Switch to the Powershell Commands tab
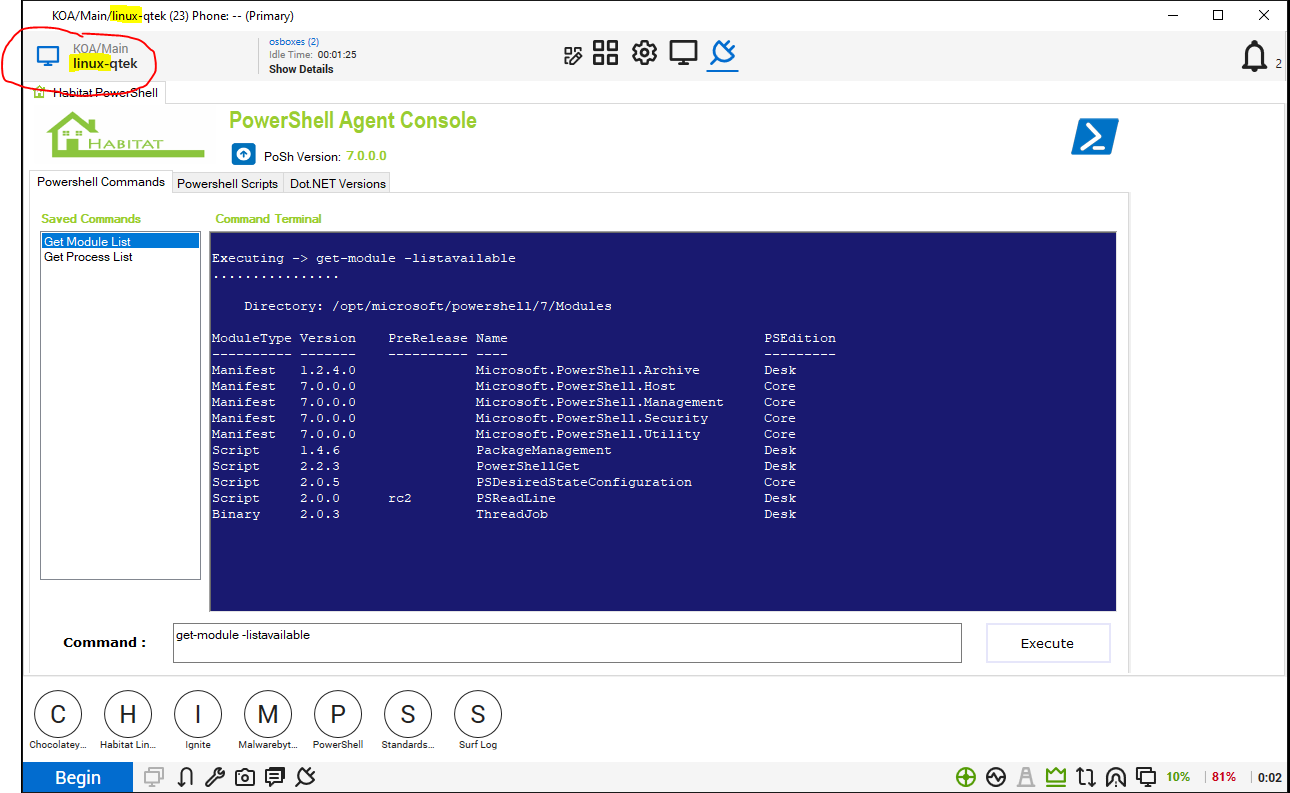Image resolution: width=1290 pixels, height=793 pixels. (101, 182)
